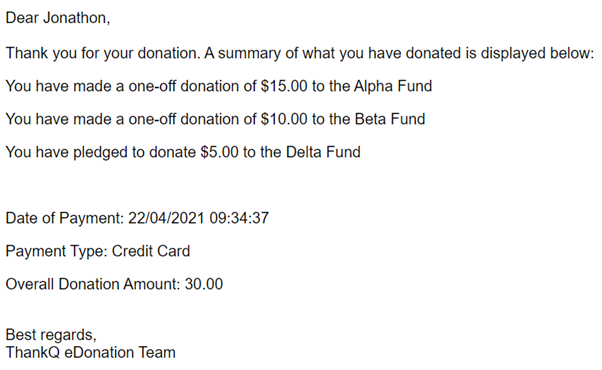Click the word "pledged" in the Delta line
Viewport: 602px width, 370px height.
coord(100,153)
